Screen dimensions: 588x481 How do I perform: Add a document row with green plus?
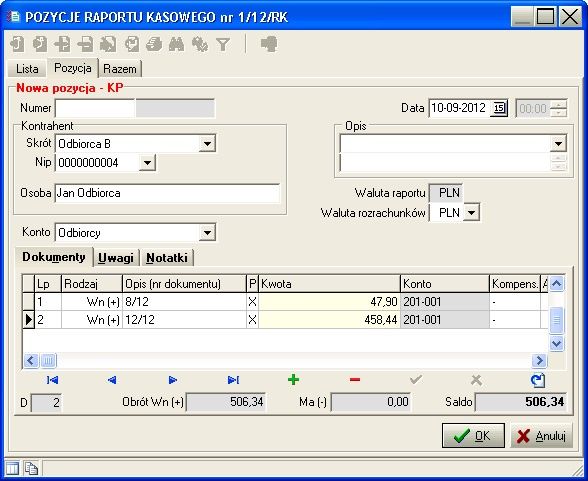(x=293, y=380)
